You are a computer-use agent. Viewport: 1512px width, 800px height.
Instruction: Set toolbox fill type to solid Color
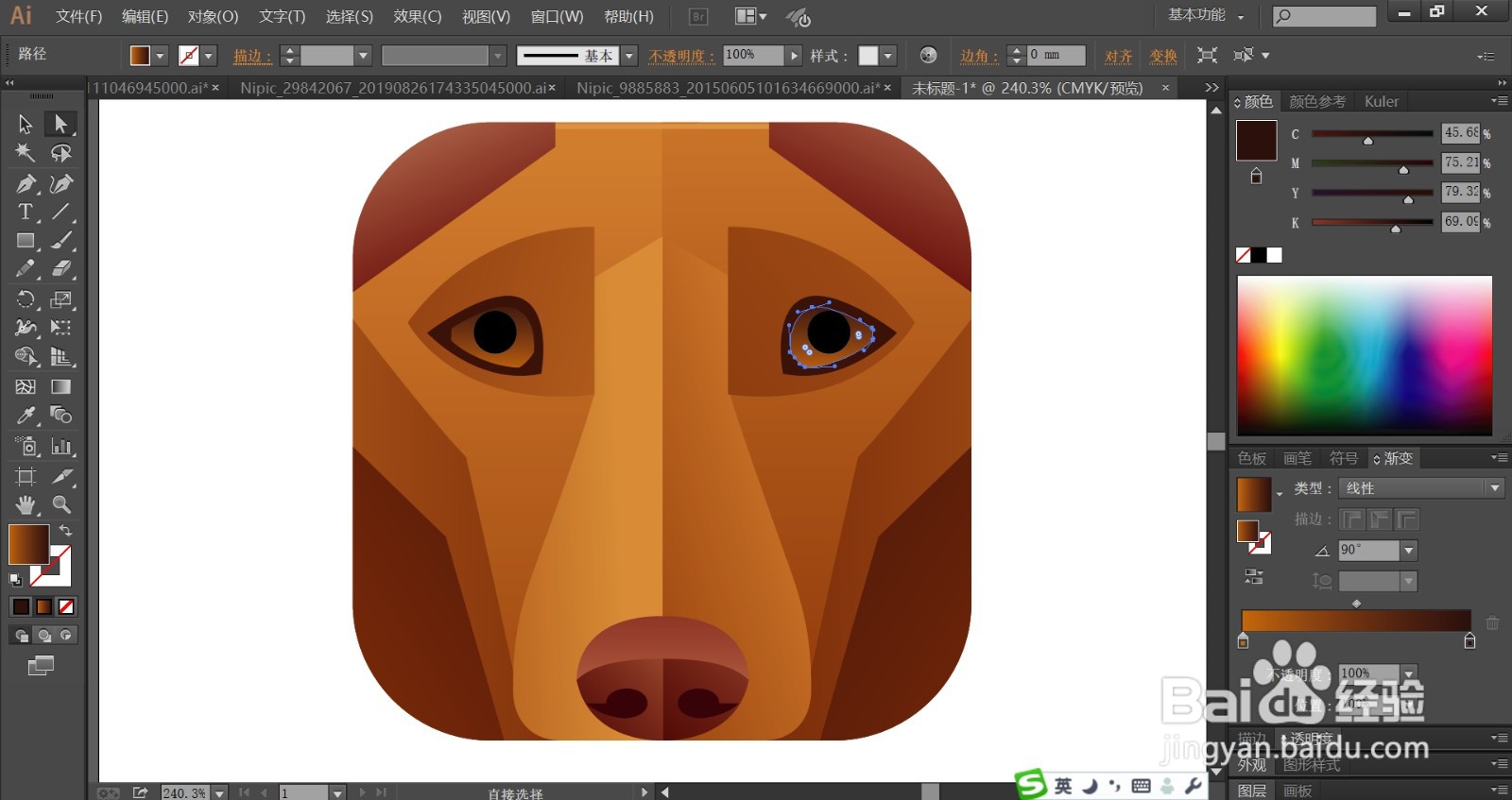[21, 606]
